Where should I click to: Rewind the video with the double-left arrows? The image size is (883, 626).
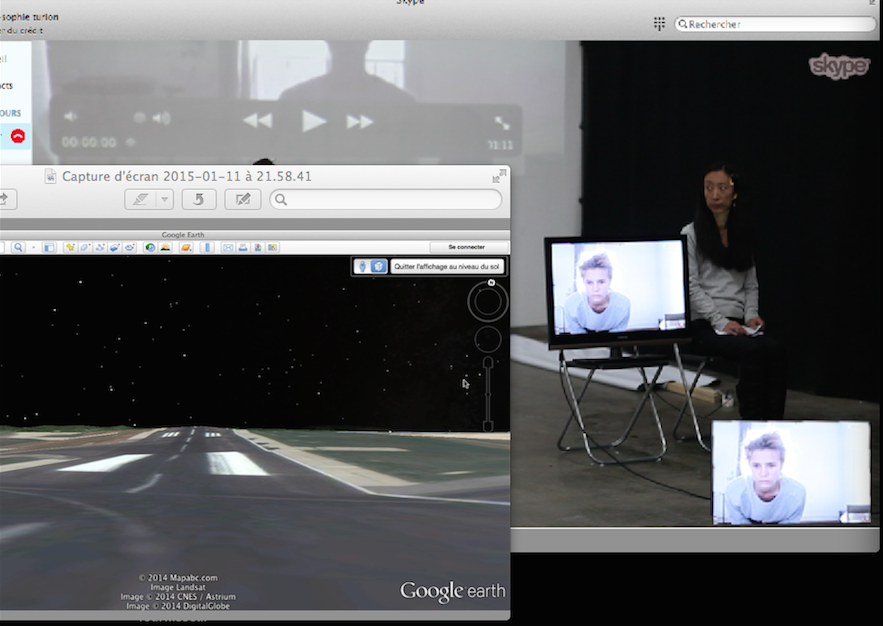257,120
